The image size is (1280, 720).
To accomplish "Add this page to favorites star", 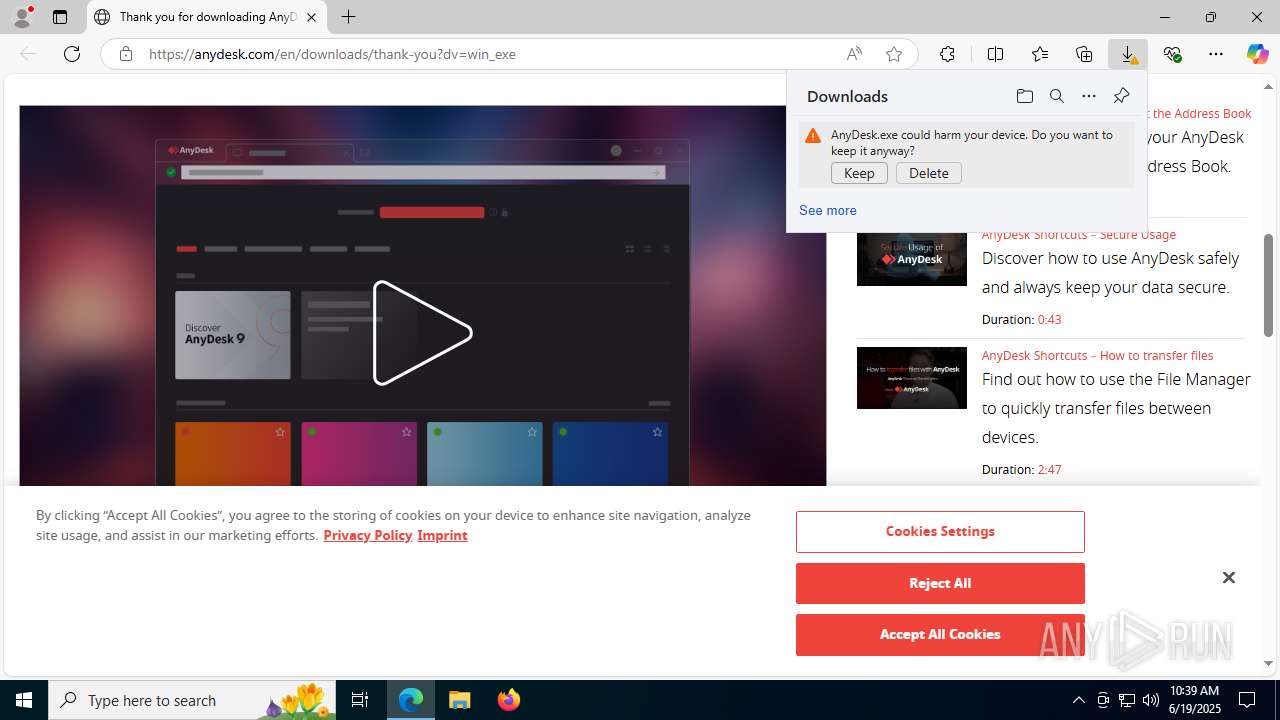I will [x=894, y=54].
